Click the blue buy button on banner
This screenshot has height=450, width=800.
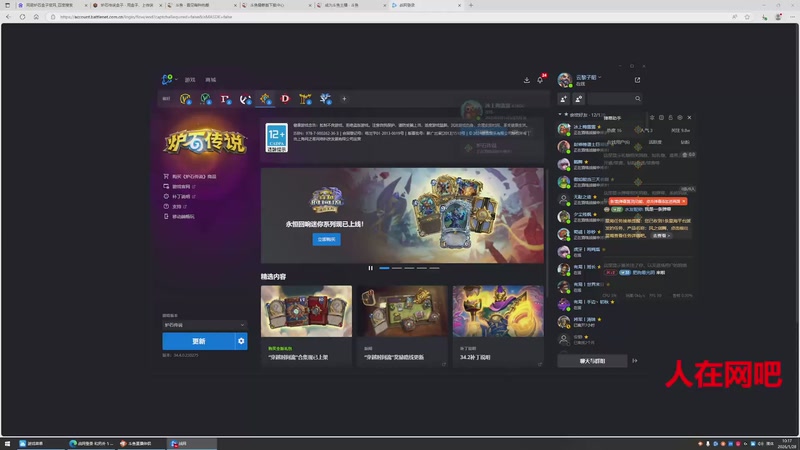(x=327, y=239)
